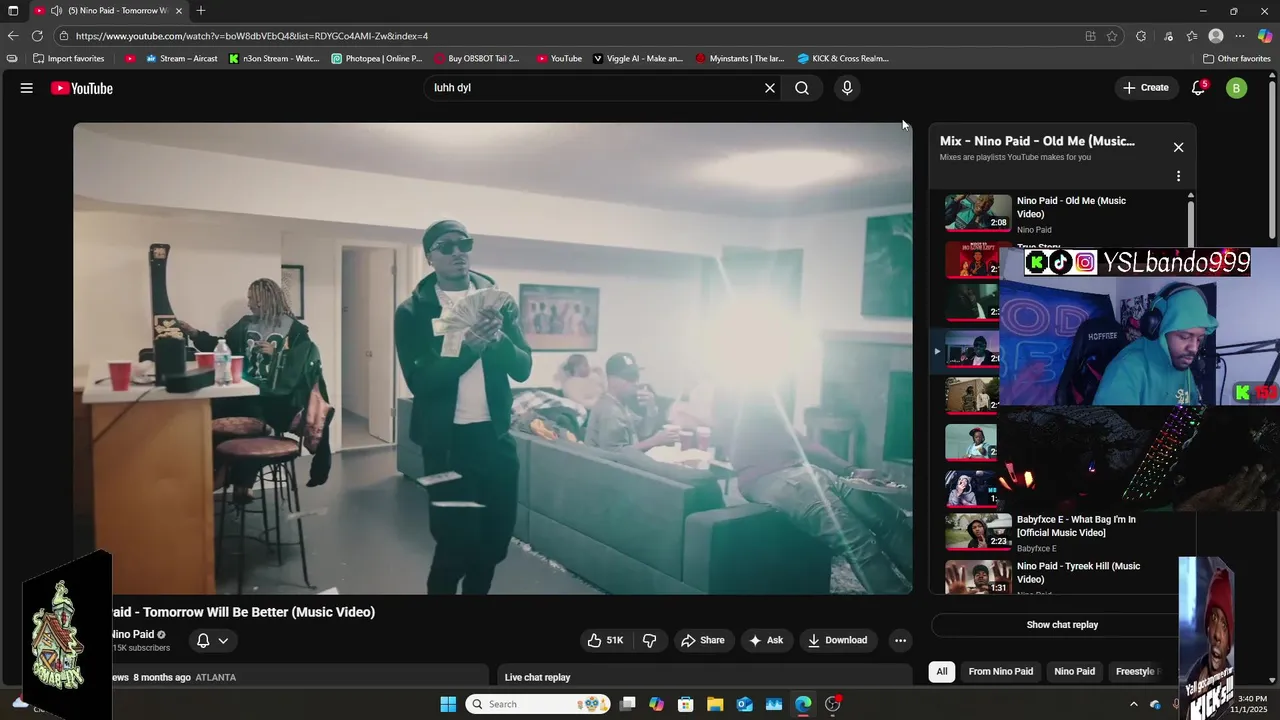Open File Explorer from the taskbar
This screenshot has width=1280, height=720.
[715, 704]
